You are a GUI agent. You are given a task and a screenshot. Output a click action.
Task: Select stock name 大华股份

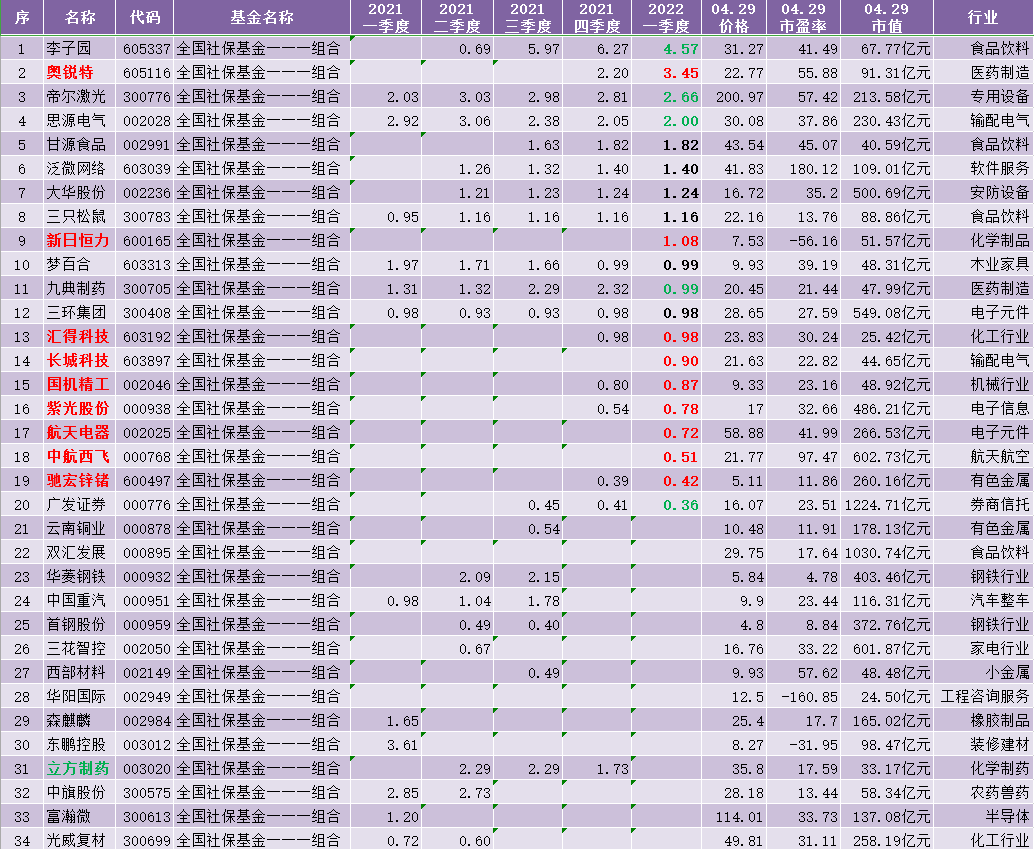pyautogui.click(x=76, y=193)
